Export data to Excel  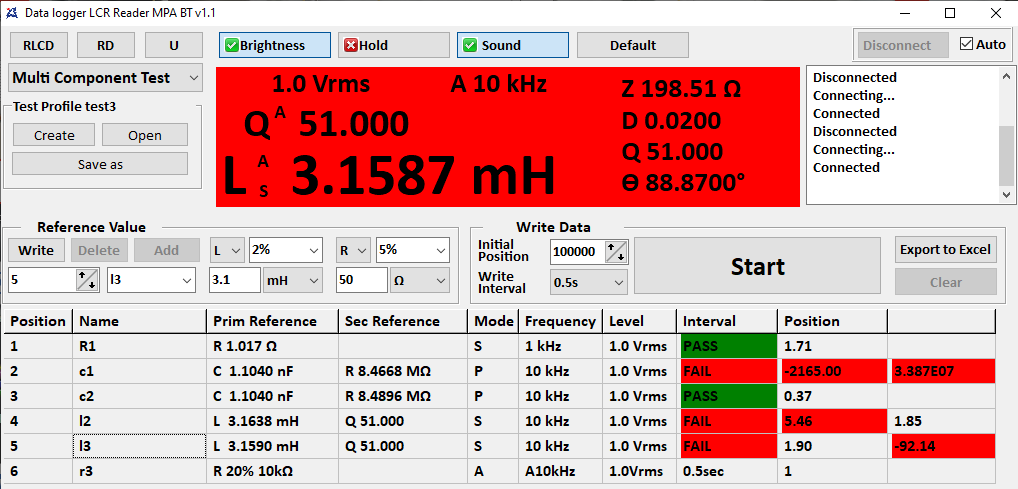click(945, 250)
